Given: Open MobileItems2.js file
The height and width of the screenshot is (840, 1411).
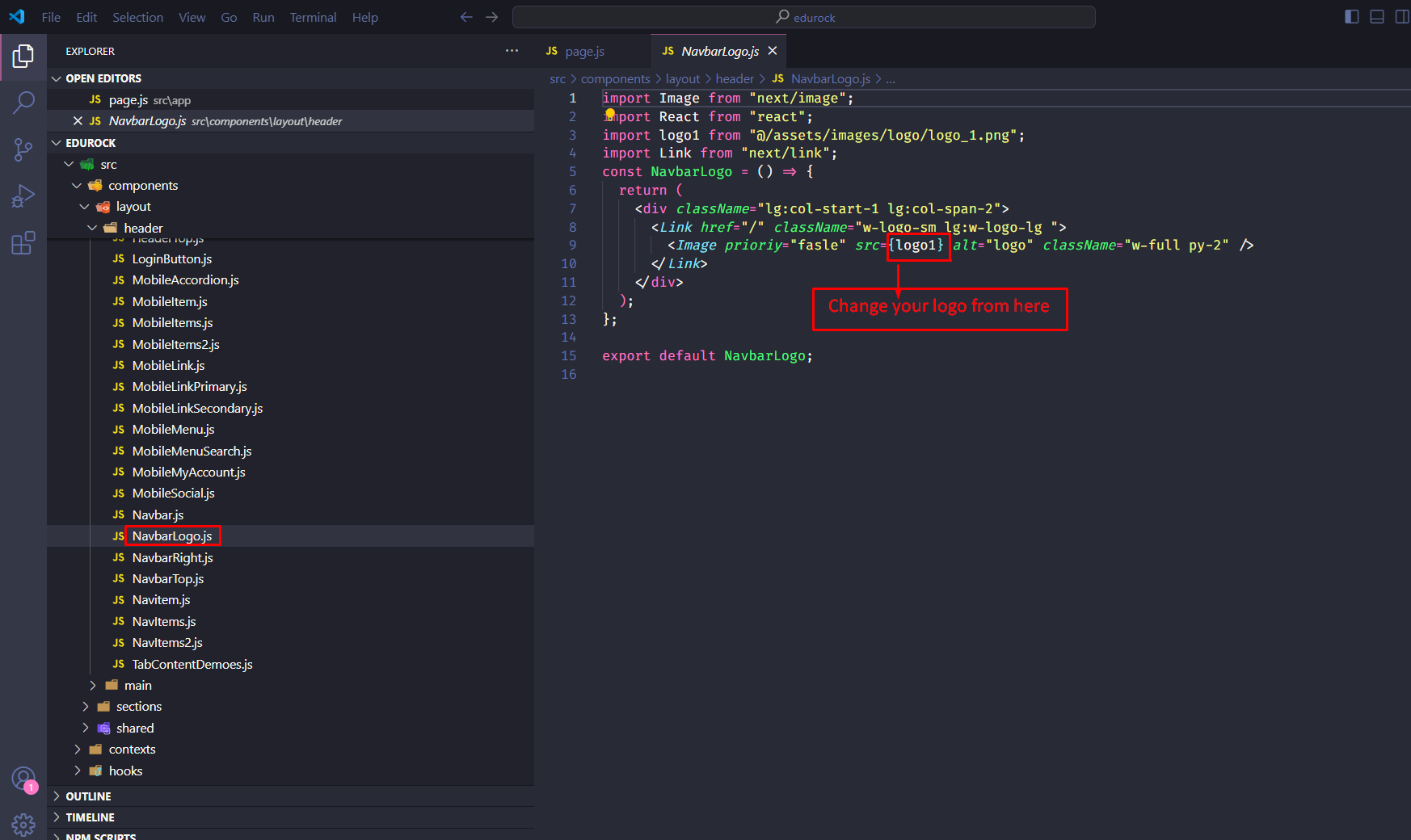Looking at the screenshot, I should point(290,344).
